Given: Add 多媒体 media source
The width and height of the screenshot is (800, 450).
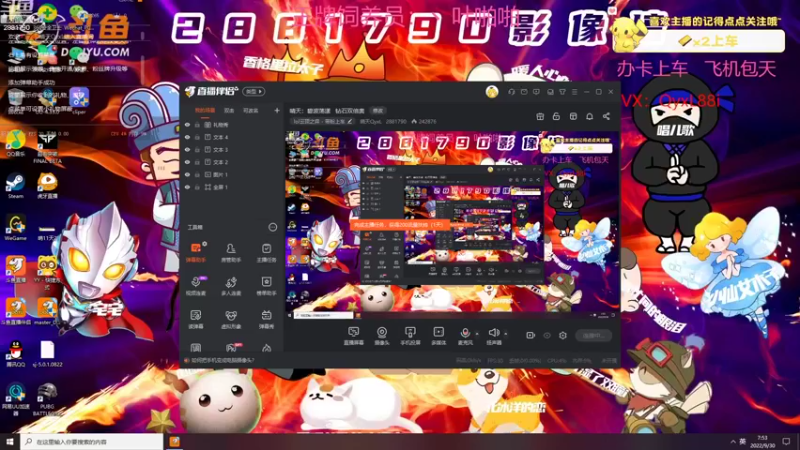Looking at the screenshot, I should click(x=438, y=336).
